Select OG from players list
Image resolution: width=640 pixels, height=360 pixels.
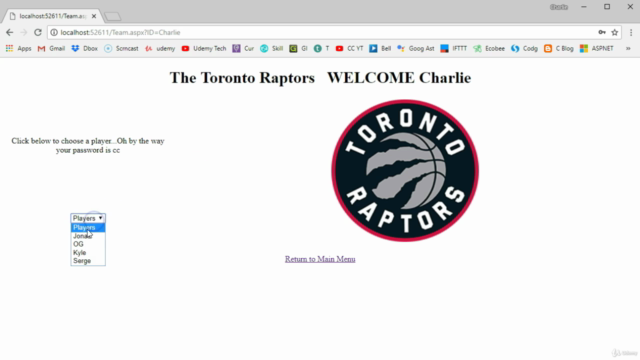click(x=88, y=244)
